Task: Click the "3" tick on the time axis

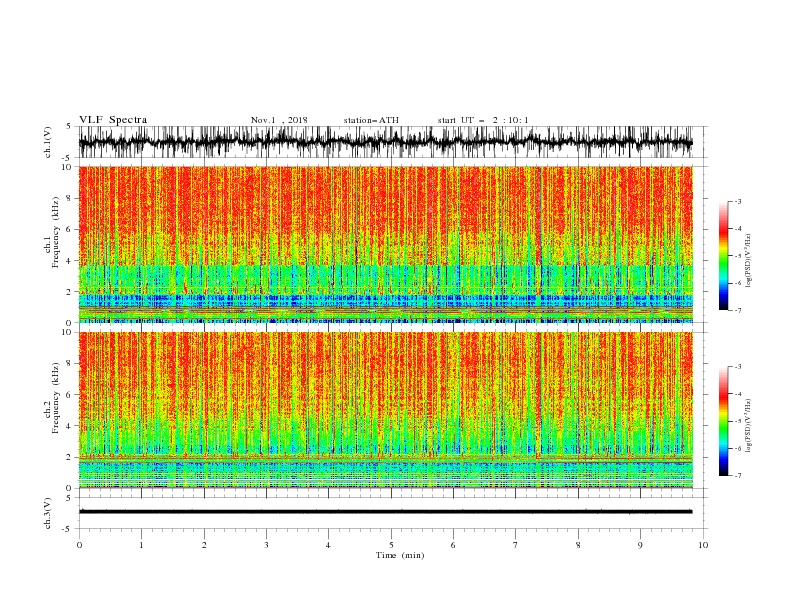Action: (266, 545)
